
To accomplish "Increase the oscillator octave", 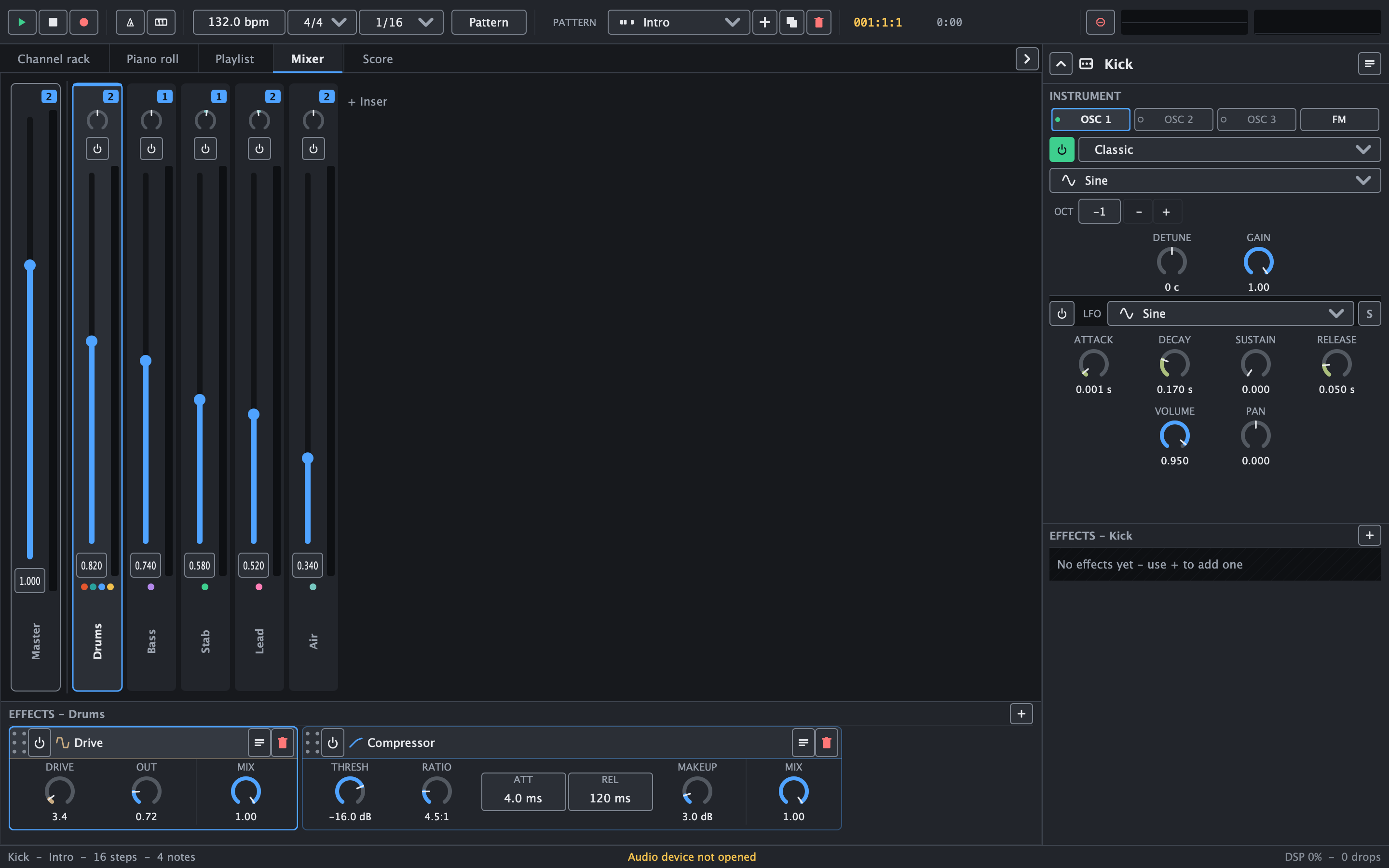I will [x=1166, y=212].
